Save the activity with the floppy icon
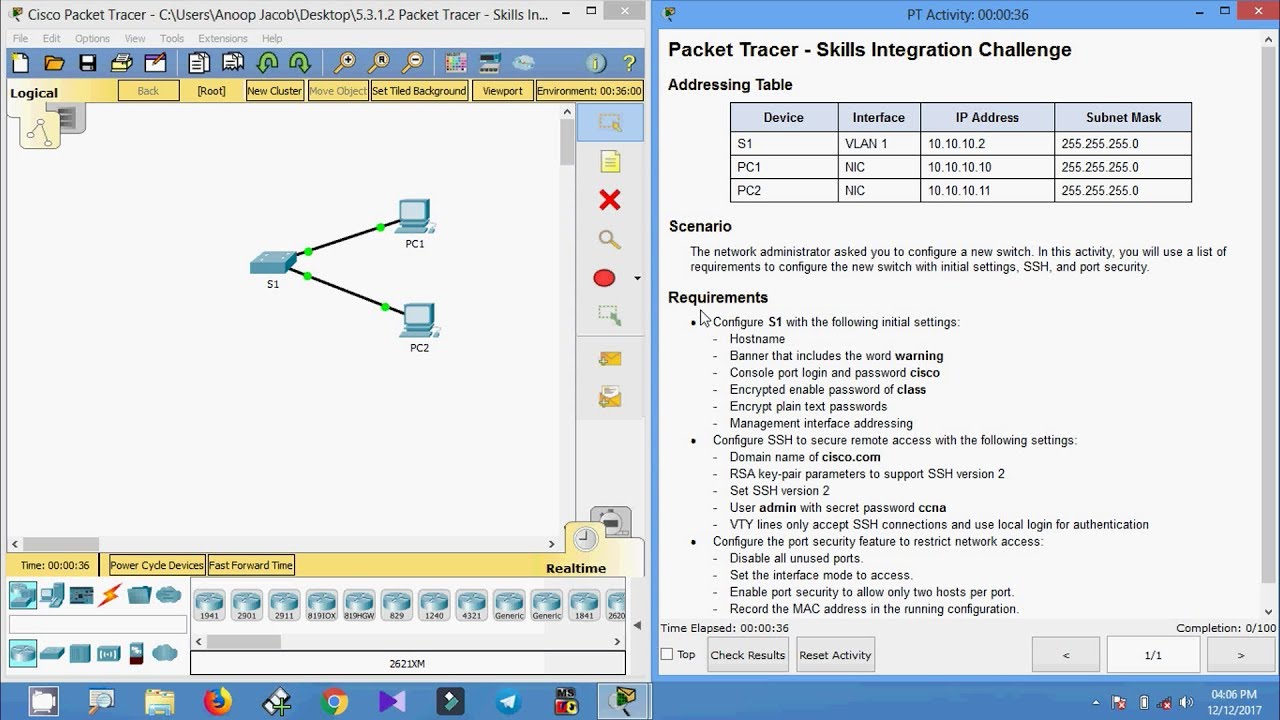 pos(88,63)
